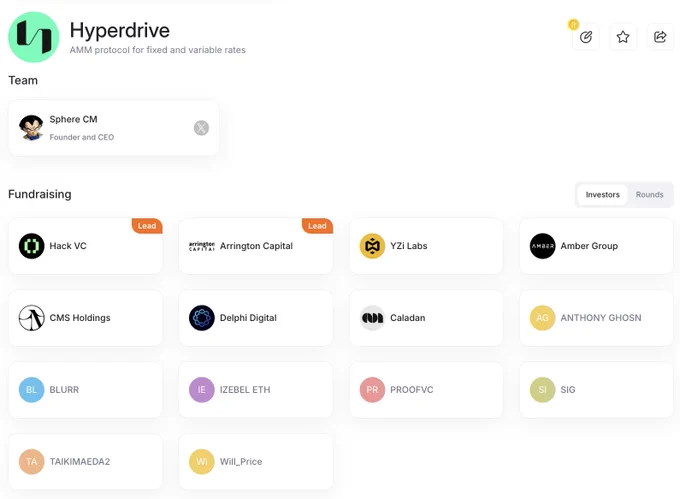Click the Caladan logo icon
Screen dimensions: 680x499
click(372, 318)
